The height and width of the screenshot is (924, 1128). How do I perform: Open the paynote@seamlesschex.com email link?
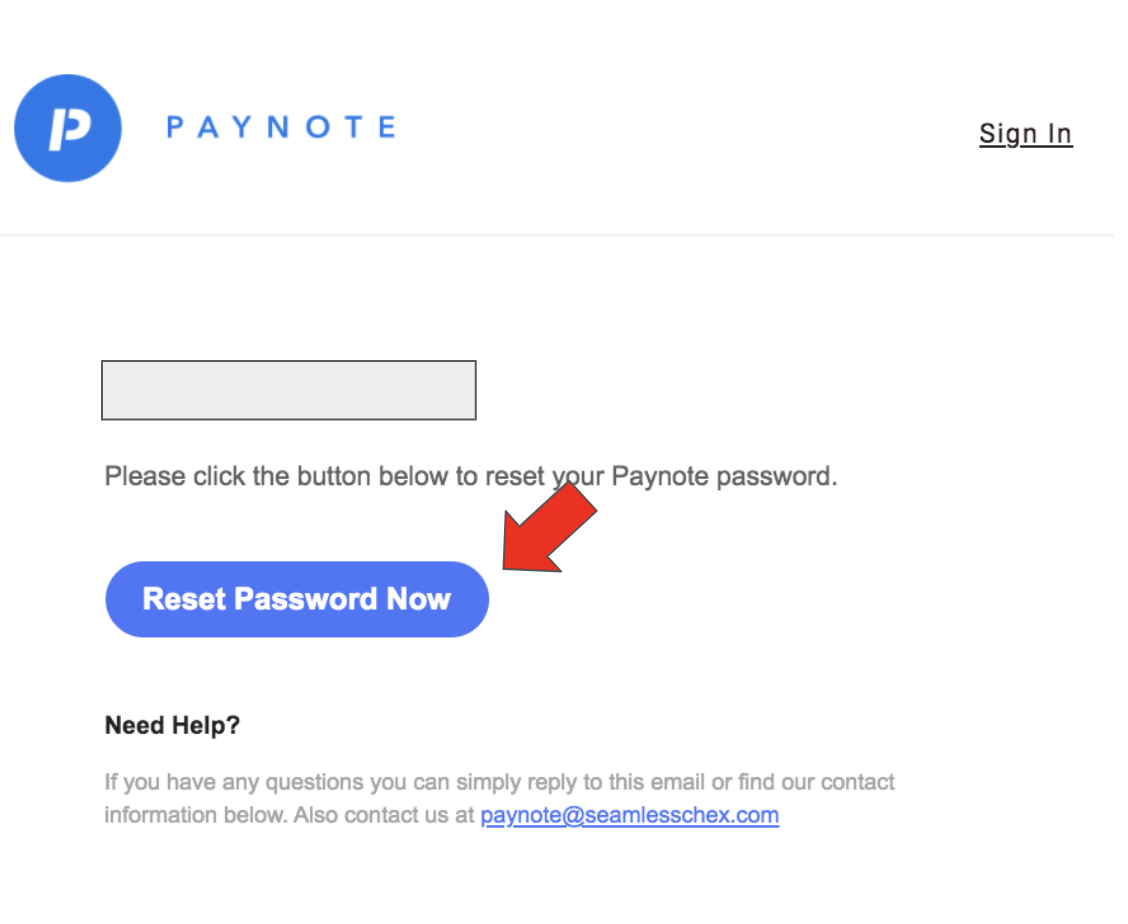coord(629,815)
